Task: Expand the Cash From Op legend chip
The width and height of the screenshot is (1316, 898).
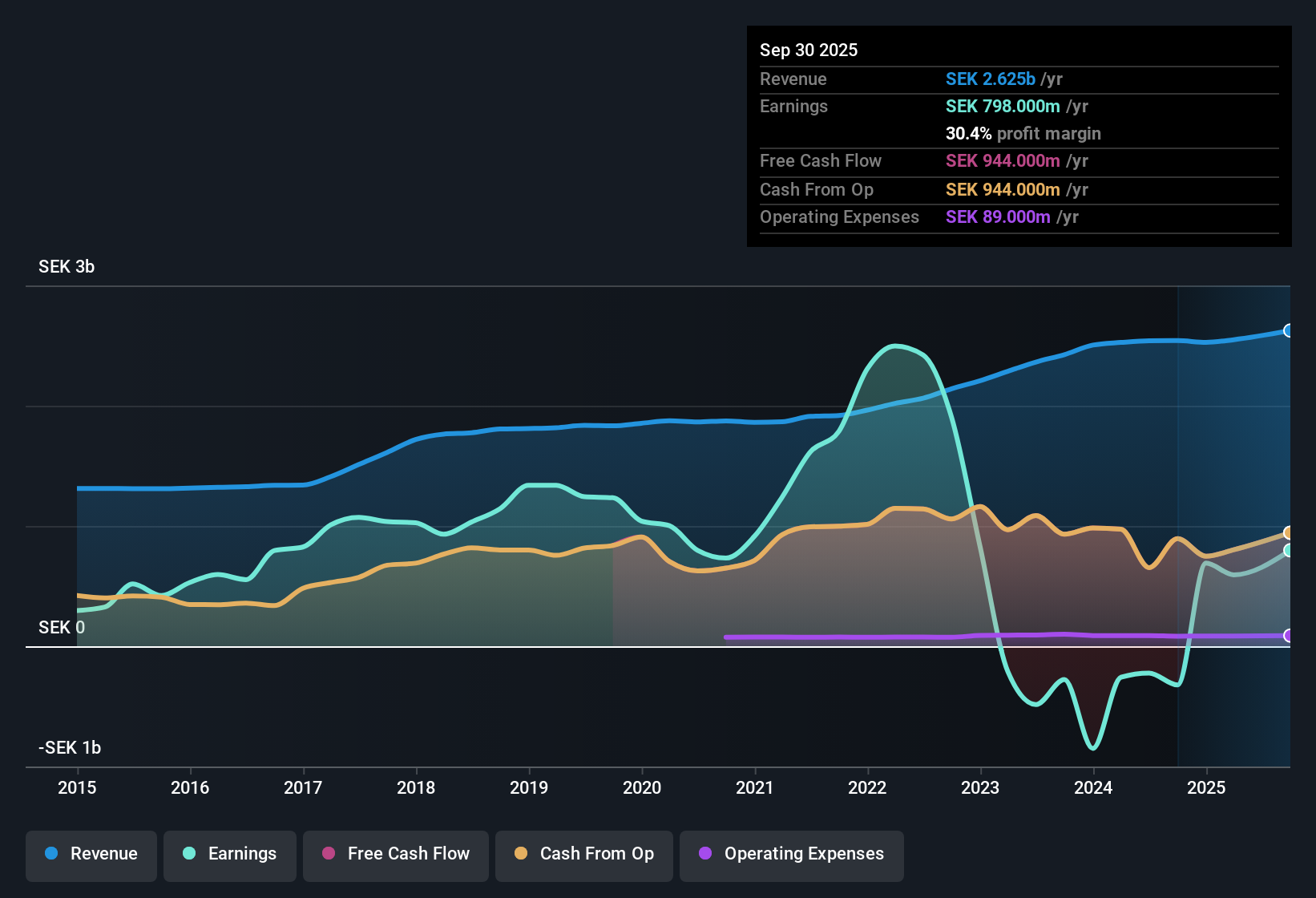Action: click(583, 854)
